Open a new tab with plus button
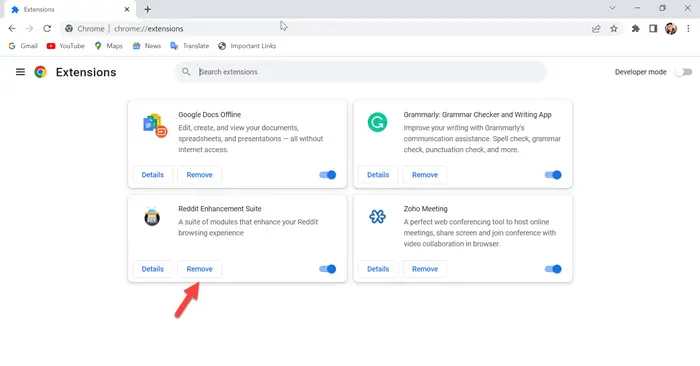Image resolution: width=700 pixels, height=366 pixels. point(147,9)
